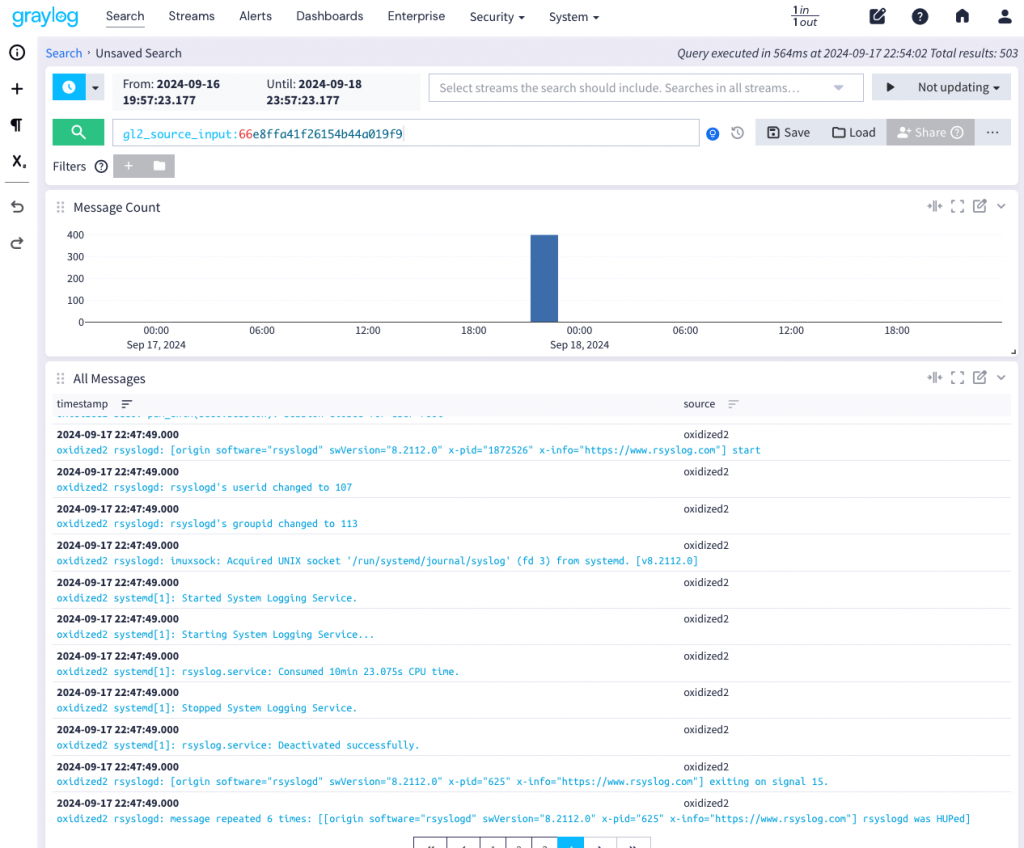Stretch the Message Count widget width icon
Viewport: 1024px width, 848px height.
point(935,206)
